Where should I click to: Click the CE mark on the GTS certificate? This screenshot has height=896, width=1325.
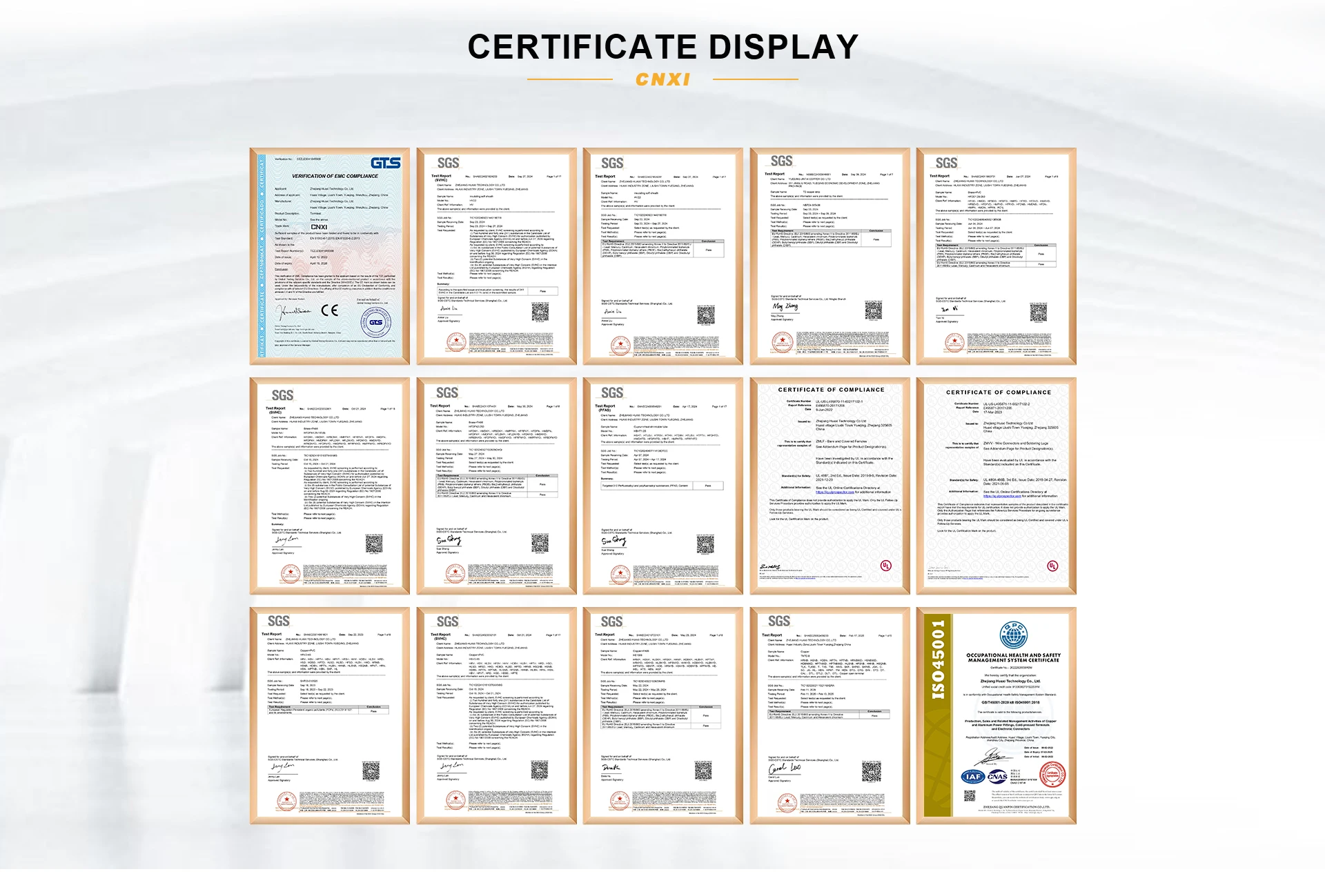point(329,310)
